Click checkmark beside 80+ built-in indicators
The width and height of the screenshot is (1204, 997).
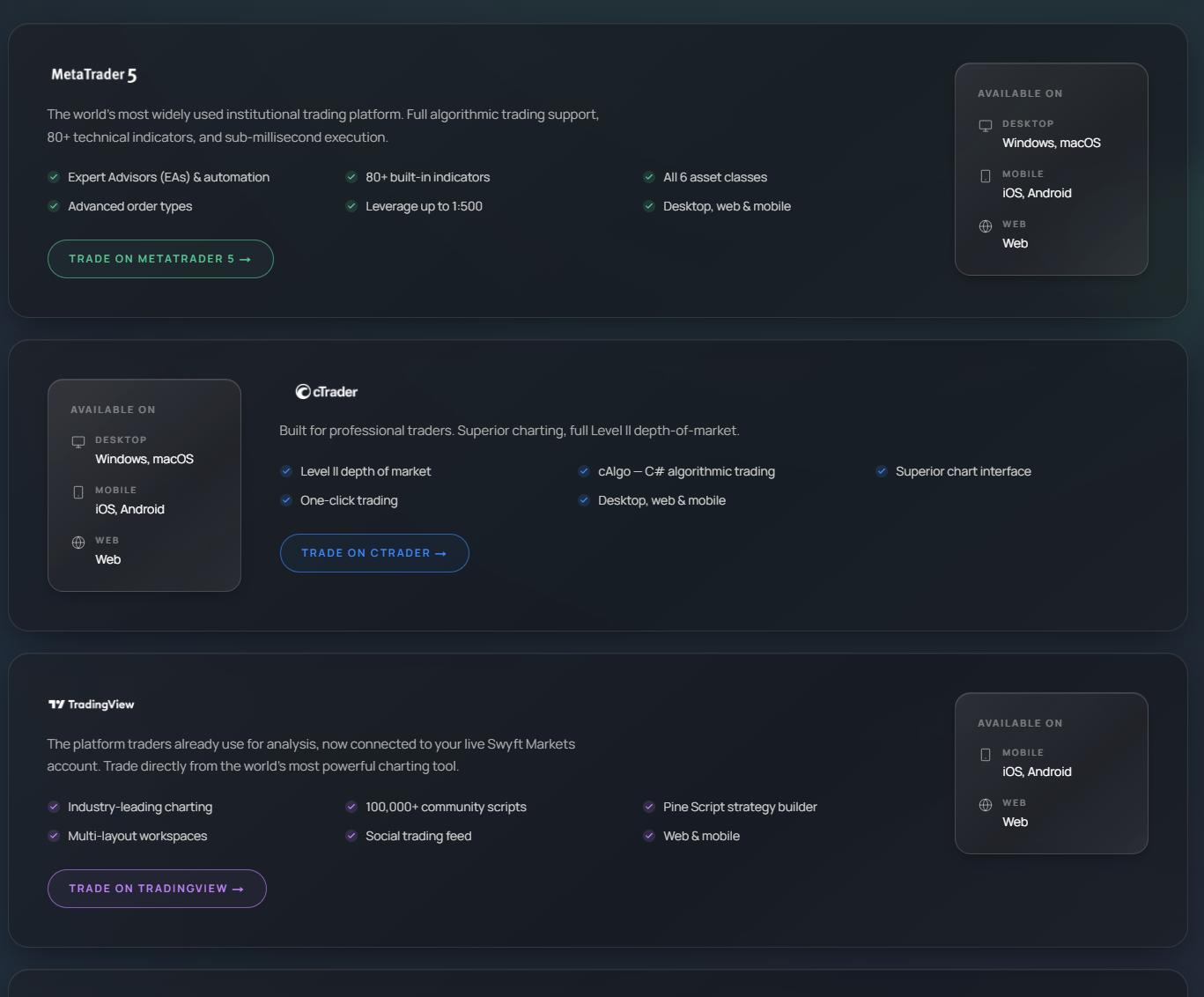click(x=351, y=177)
